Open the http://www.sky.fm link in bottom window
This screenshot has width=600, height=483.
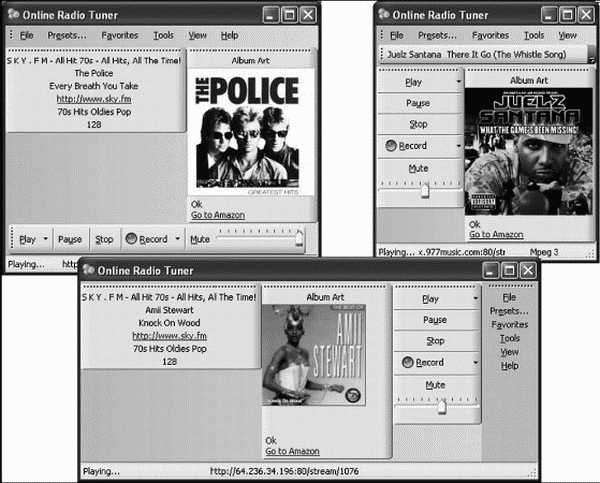(x=170, y=336)
